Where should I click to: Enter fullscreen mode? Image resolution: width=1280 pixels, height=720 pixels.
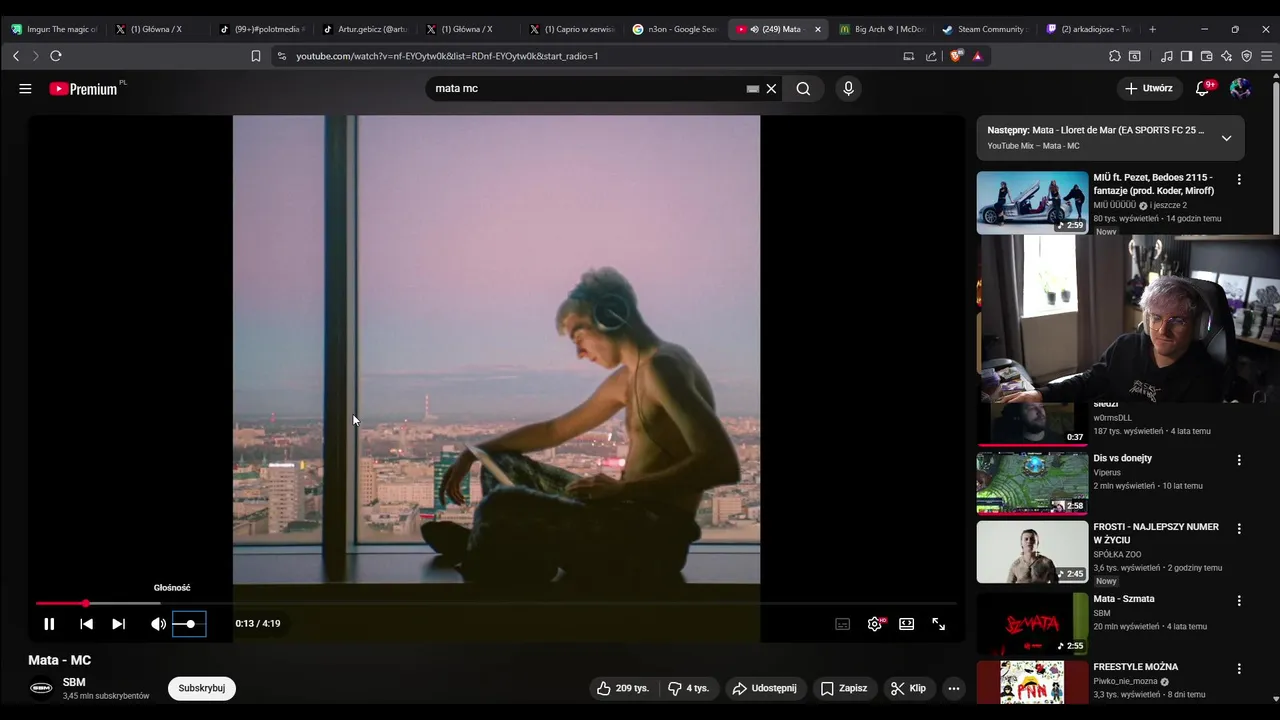tap(938, 624)
